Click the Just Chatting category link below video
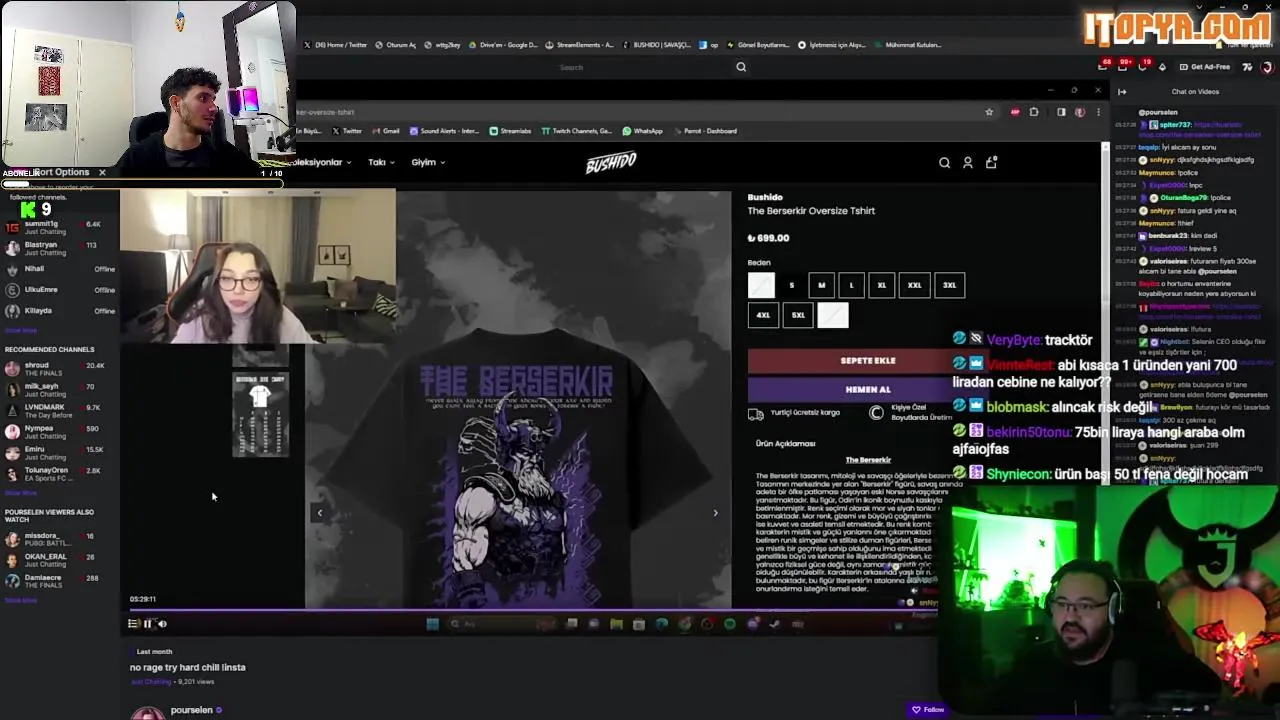 [150, 682]
